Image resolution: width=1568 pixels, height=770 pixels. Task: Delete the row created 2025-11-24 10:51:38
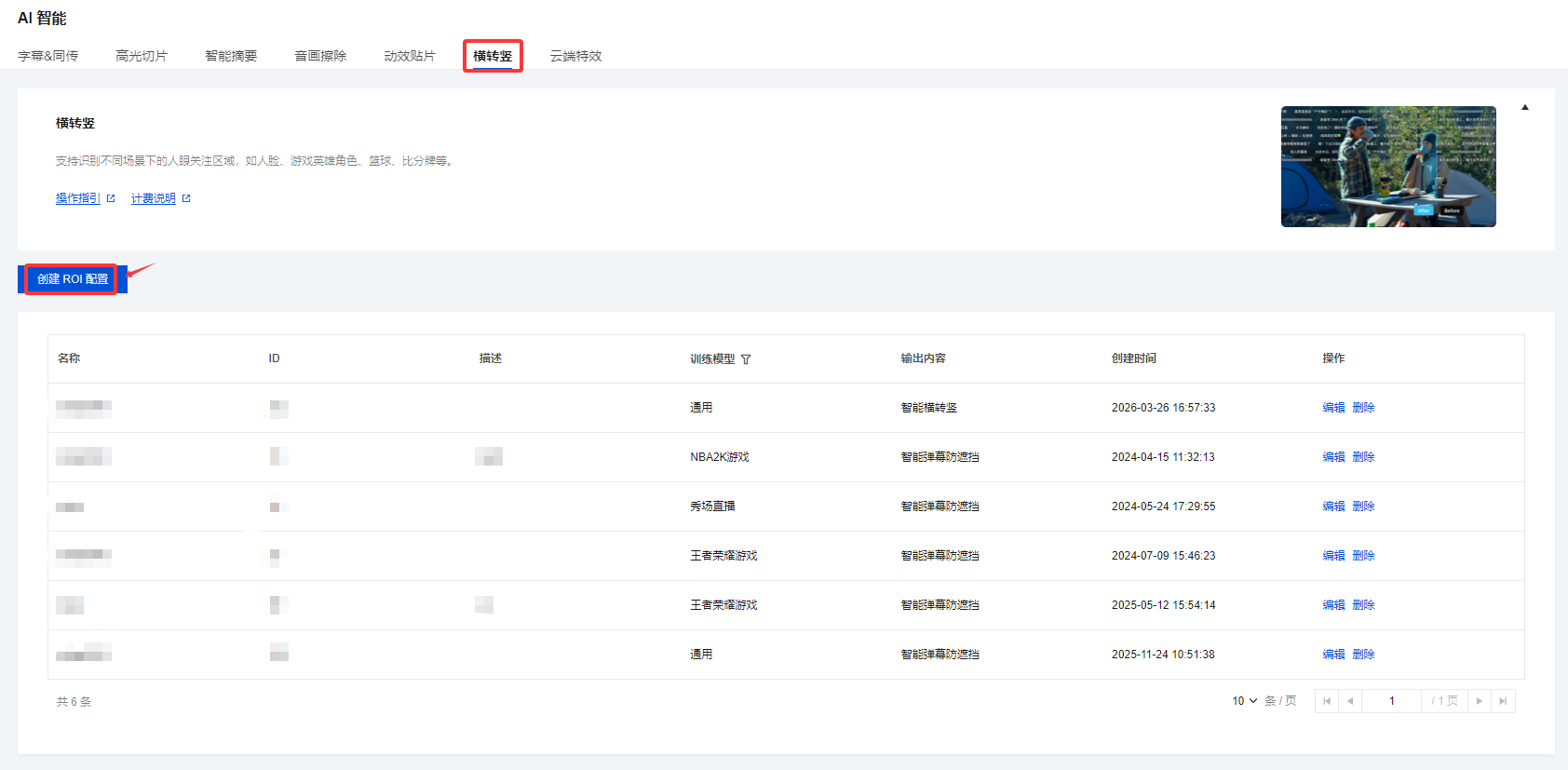click(x=1363, y=655)
